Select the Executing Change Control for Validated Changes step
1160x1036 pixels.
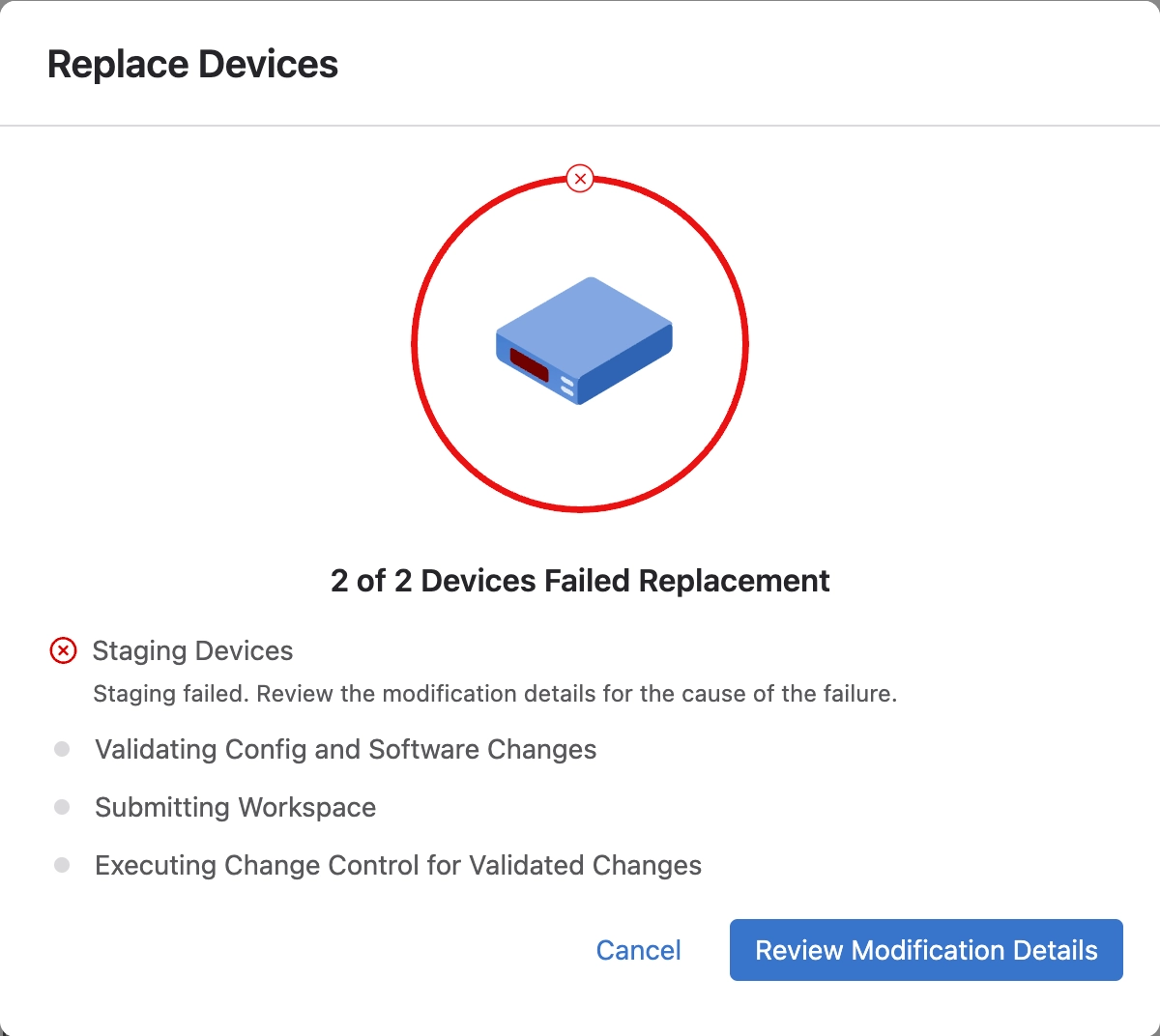(x=398, y=866)
